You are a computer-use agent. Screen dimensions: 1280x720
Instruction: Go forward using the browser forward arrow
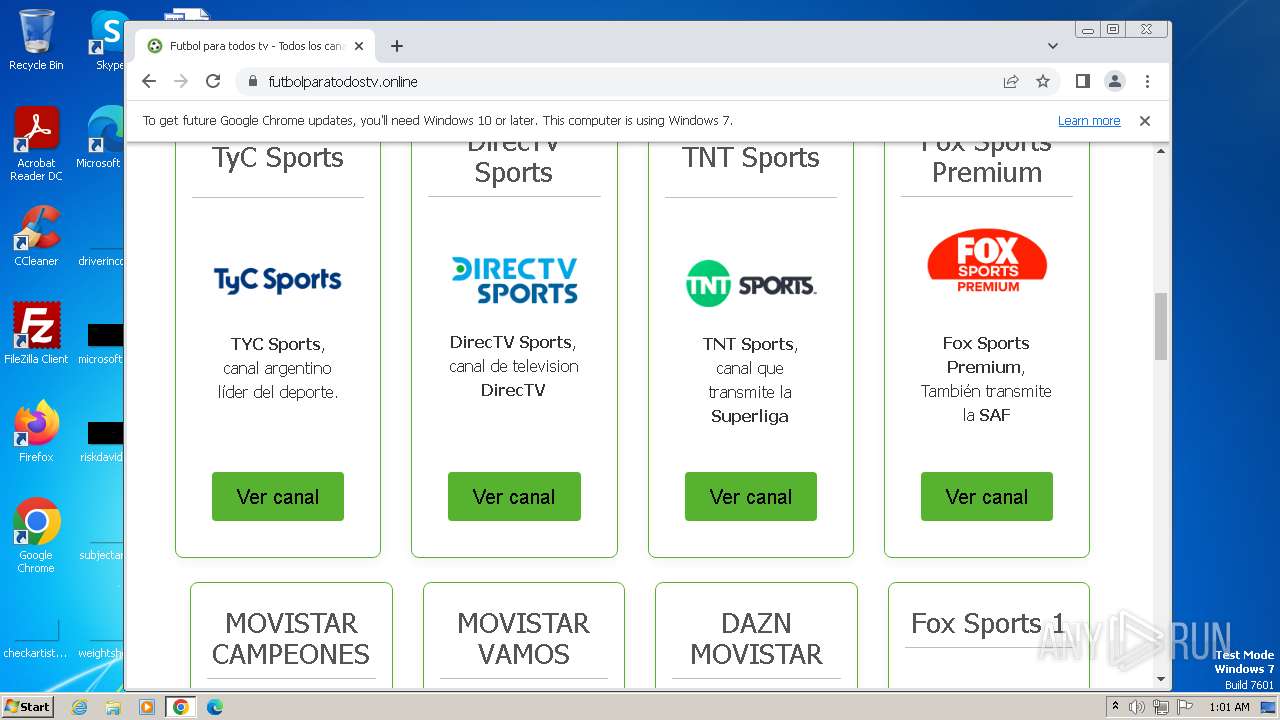[x=181, y=81]
